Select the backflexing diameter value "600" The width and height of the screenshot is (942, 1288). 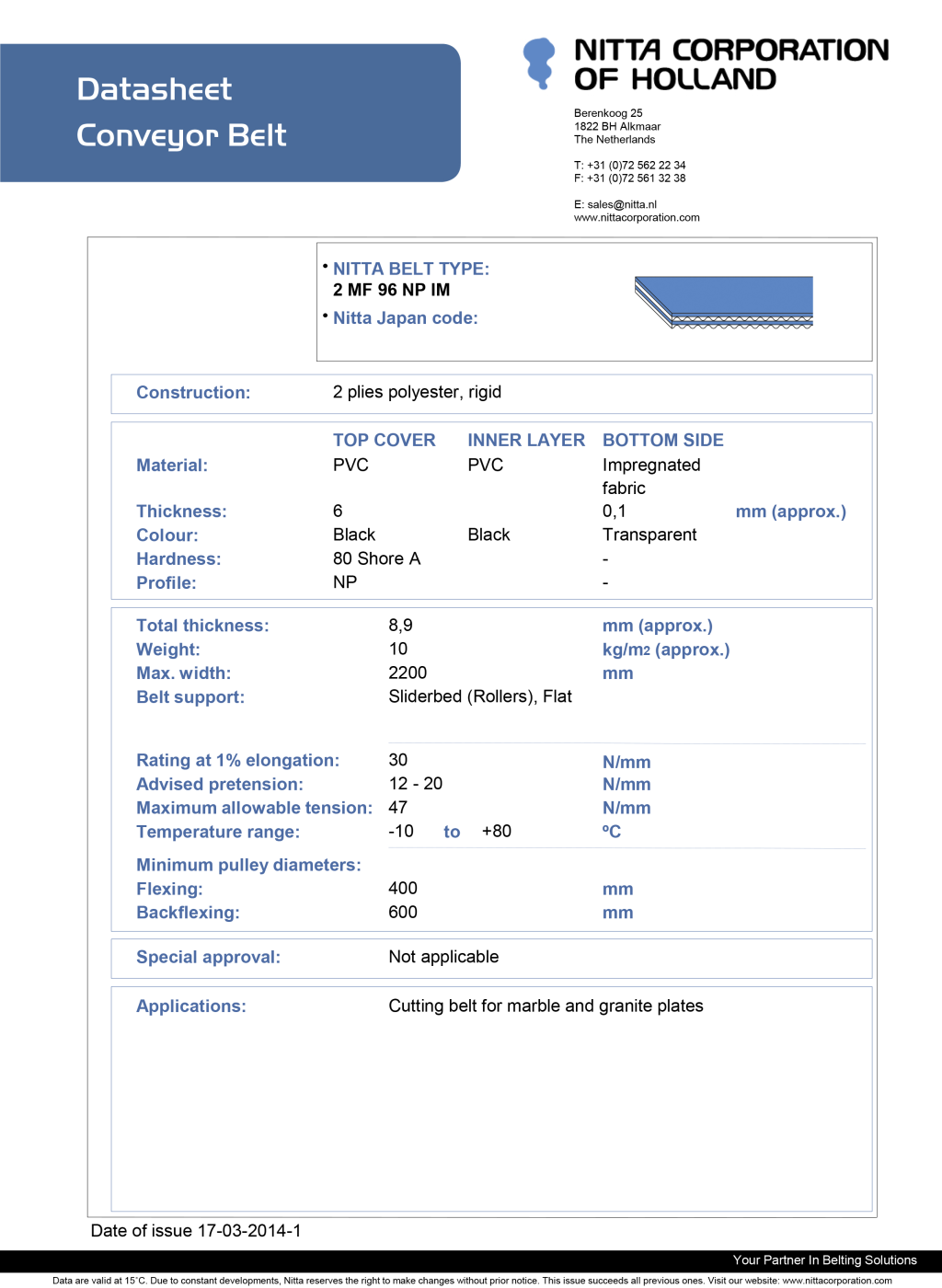(x=403, y=913)
